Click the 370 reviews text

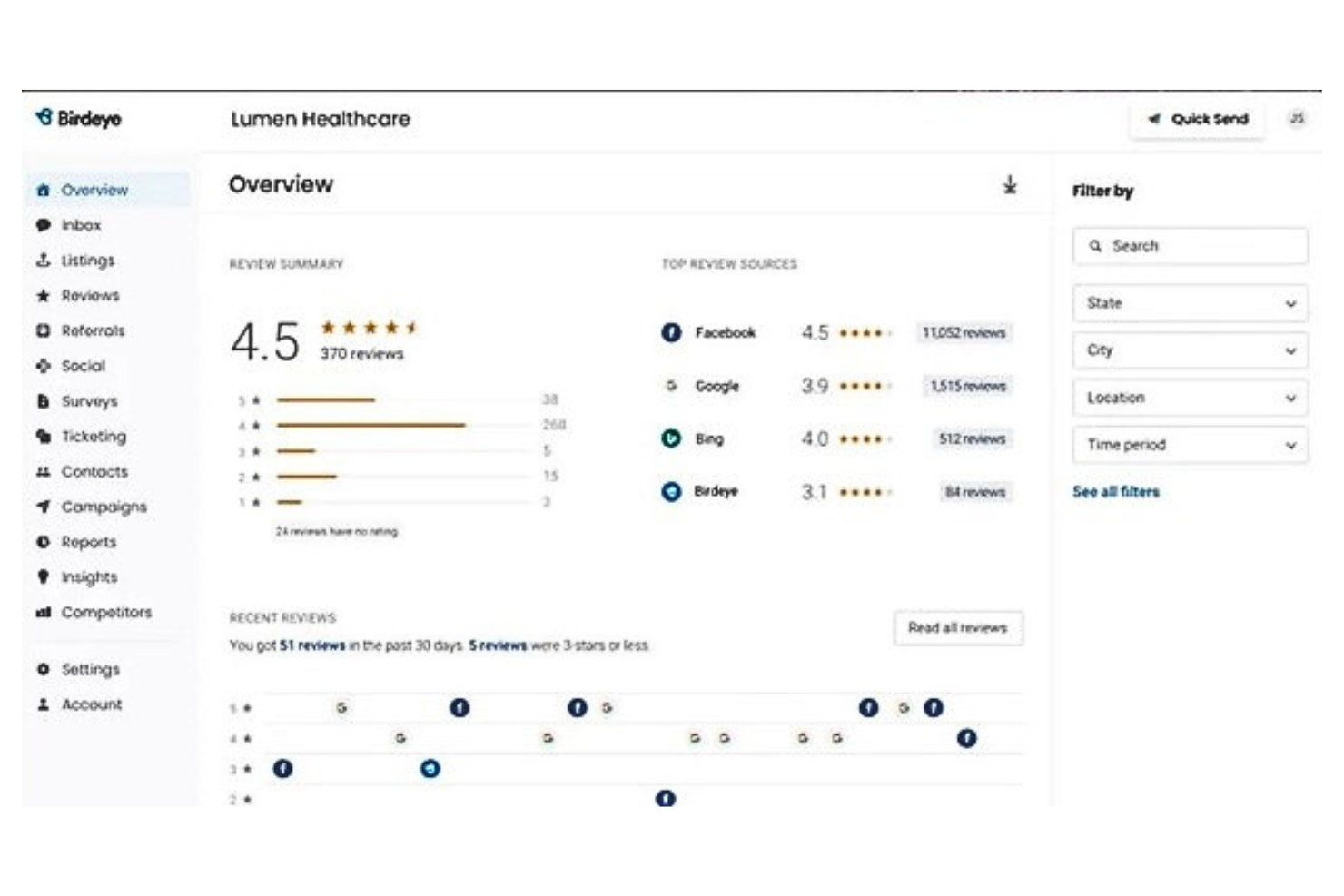pyautogui.click(x=361, y=354)
